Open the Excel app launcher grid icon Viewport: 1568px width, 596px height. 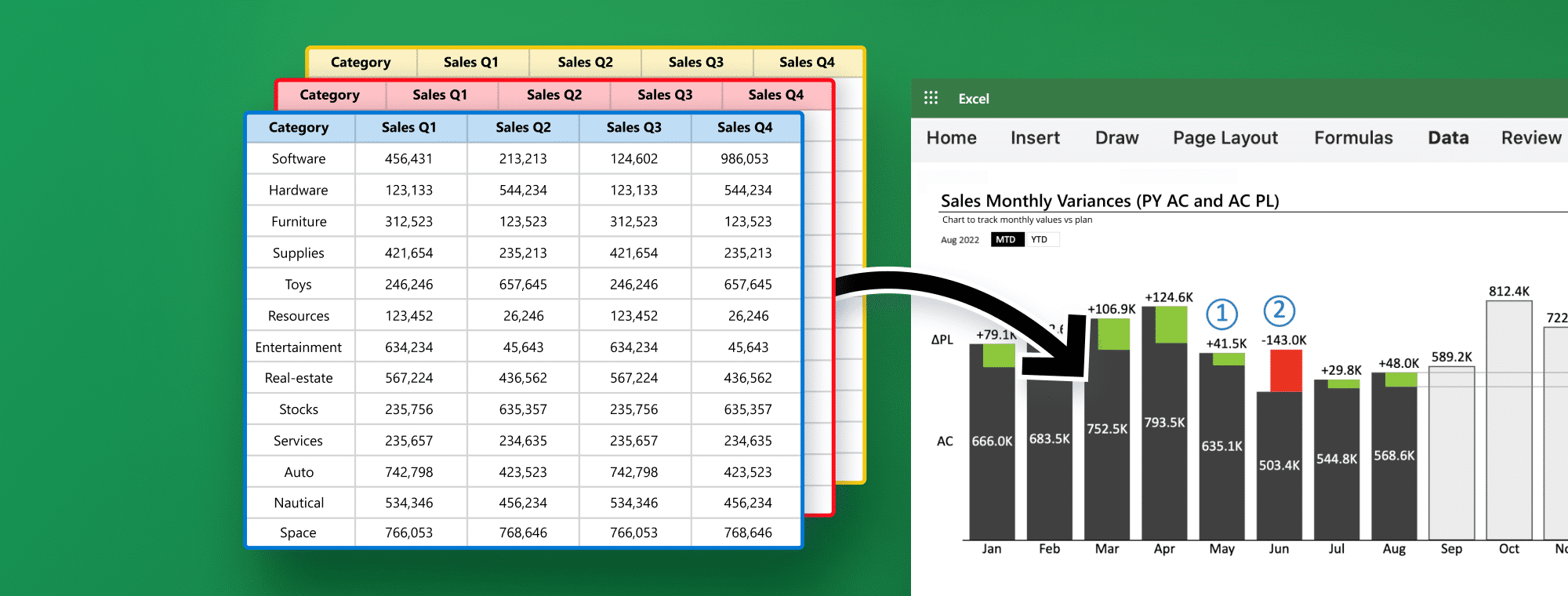931,98
